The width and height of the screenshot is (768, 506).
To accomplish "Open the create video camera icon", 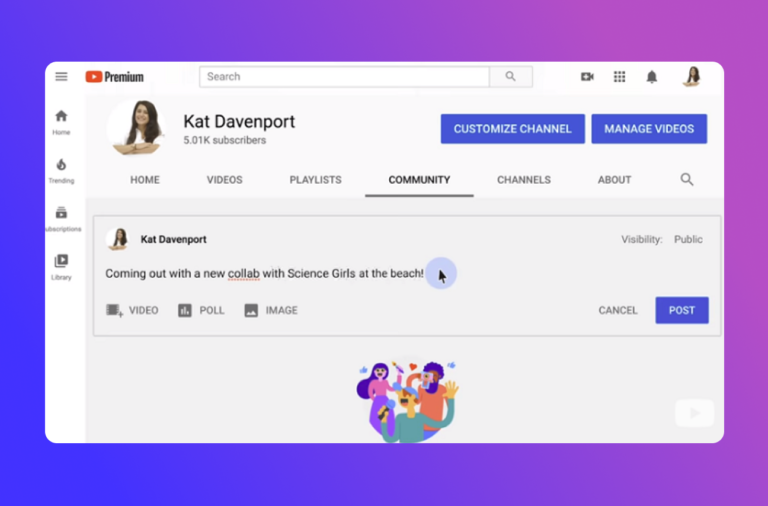I will coord(587,77).
